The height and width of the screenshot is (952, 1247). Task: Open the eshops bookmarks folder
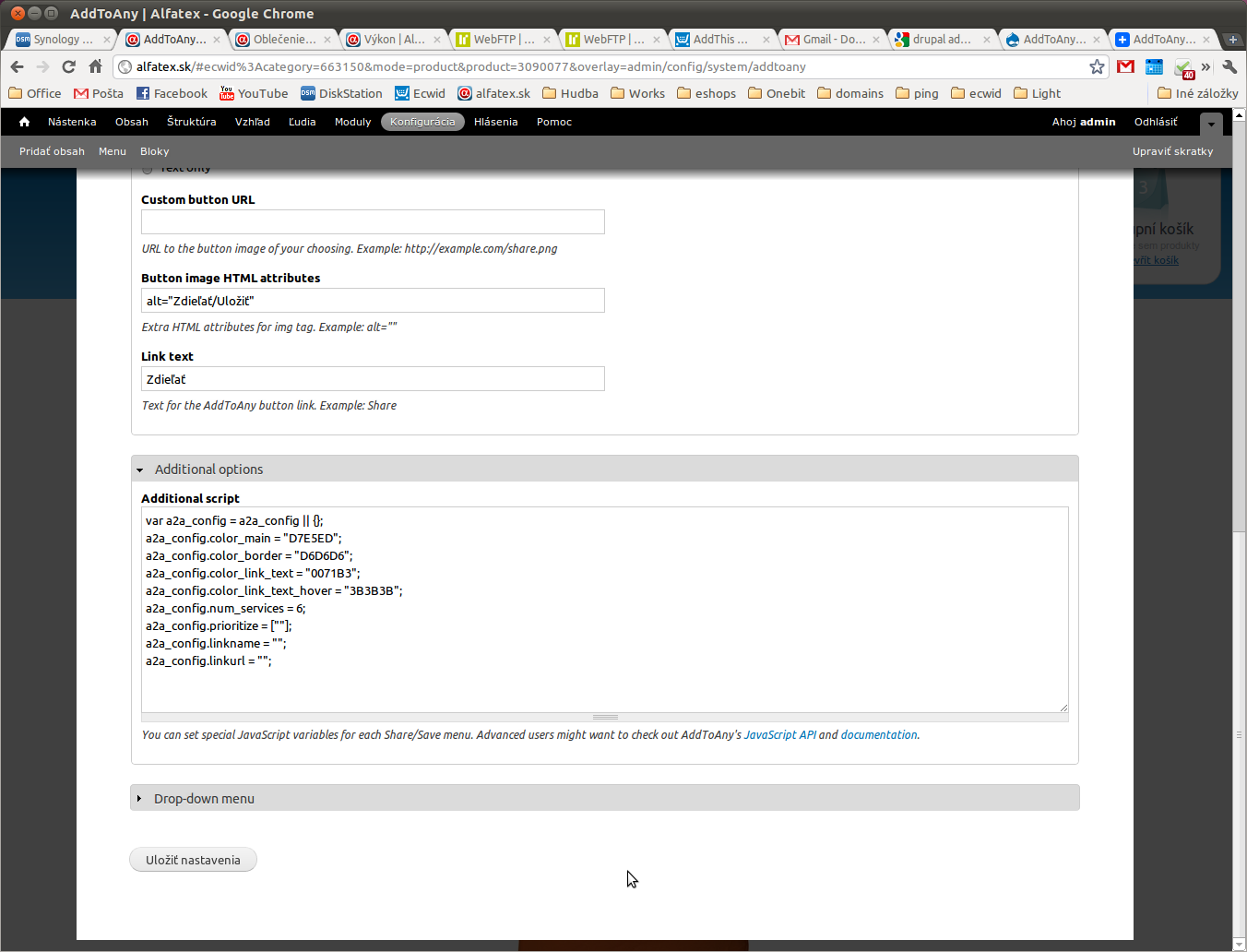pyautogui.click(x=706, y=93)
